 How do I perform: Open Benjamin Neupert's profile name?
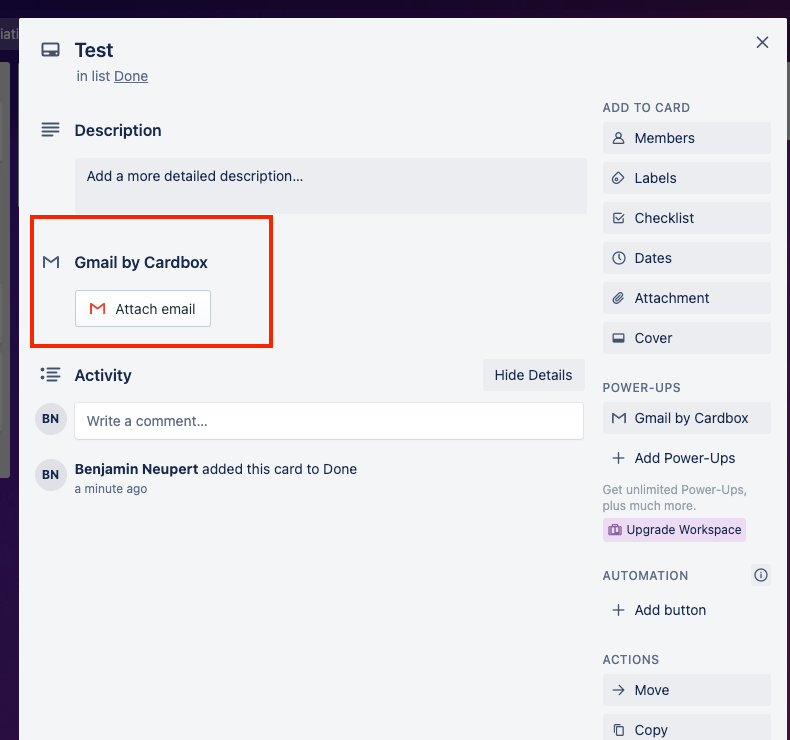click(x=137, y=469)
